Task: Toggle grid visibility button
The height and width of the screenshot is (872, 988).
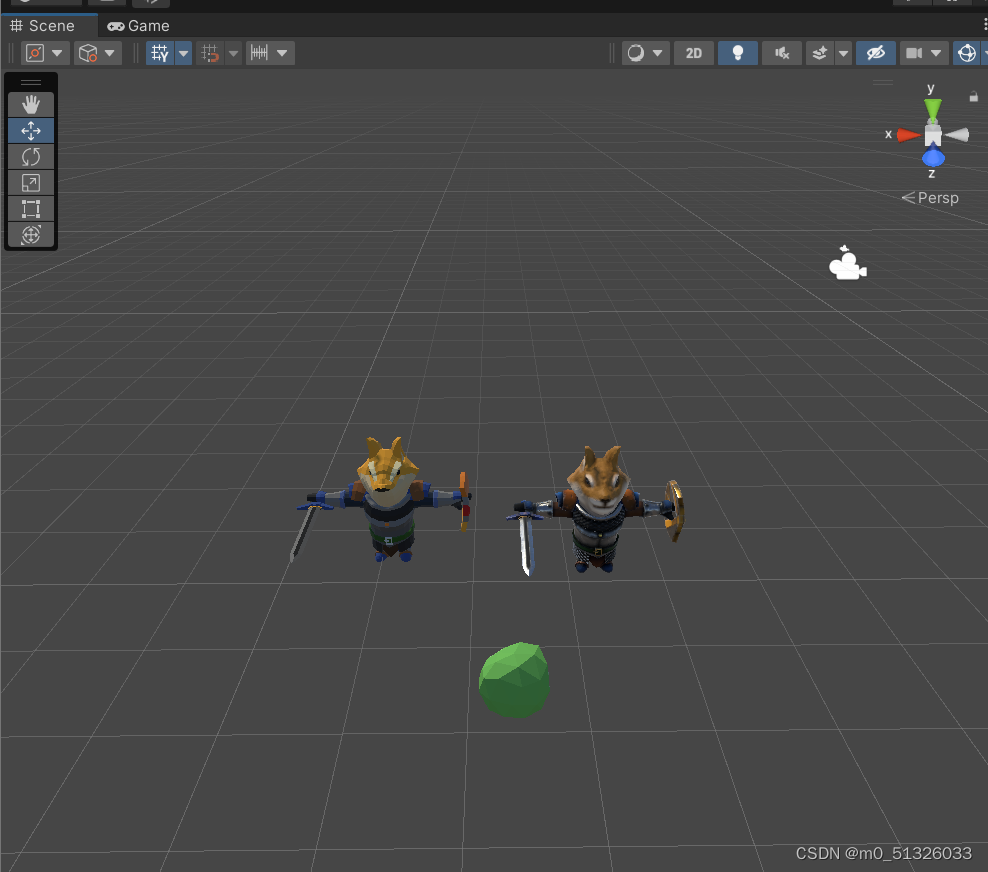Action: coord(160,53)
